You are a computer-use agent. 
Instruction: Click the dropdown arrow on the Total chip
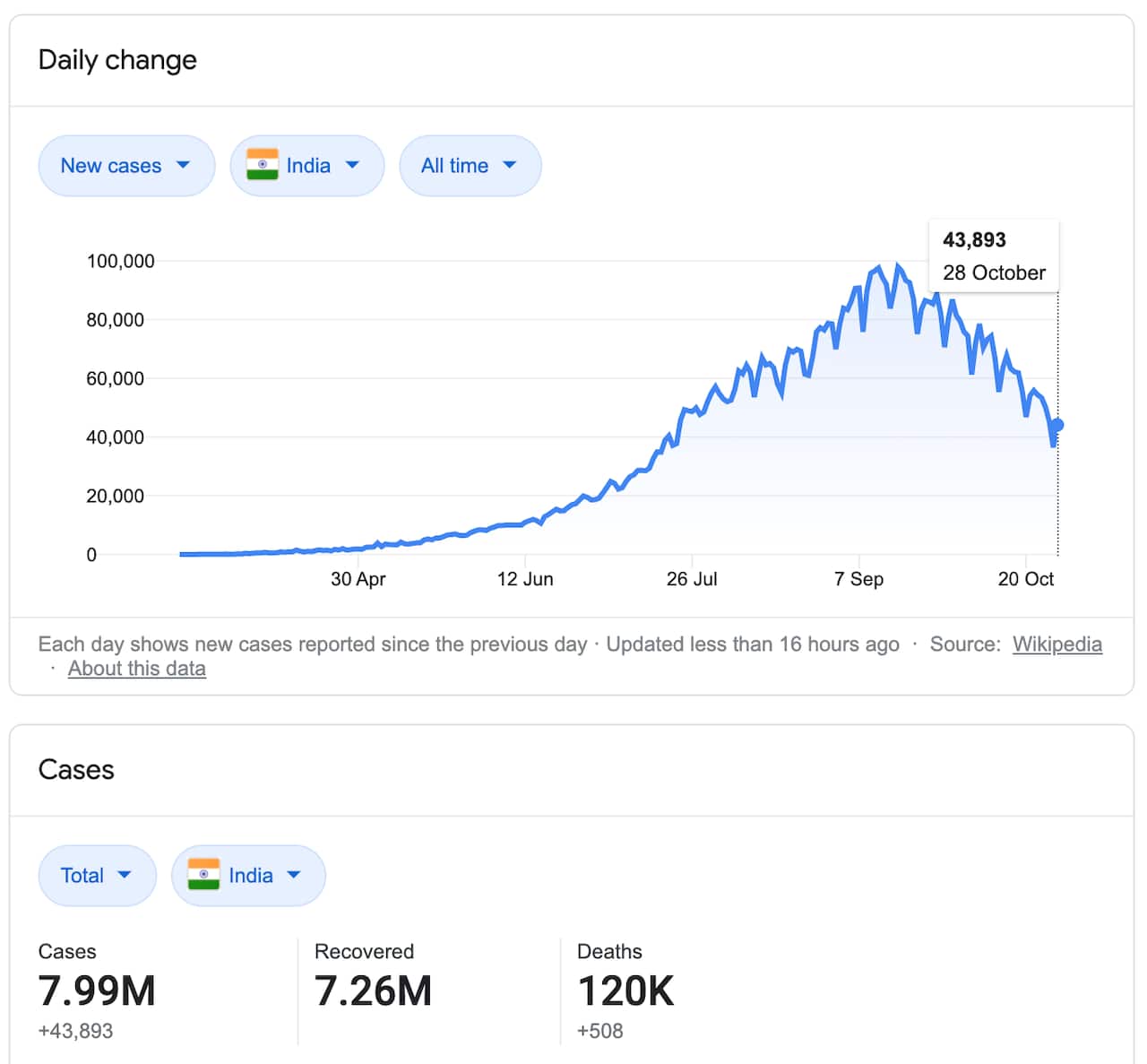(x=125, y=876)
